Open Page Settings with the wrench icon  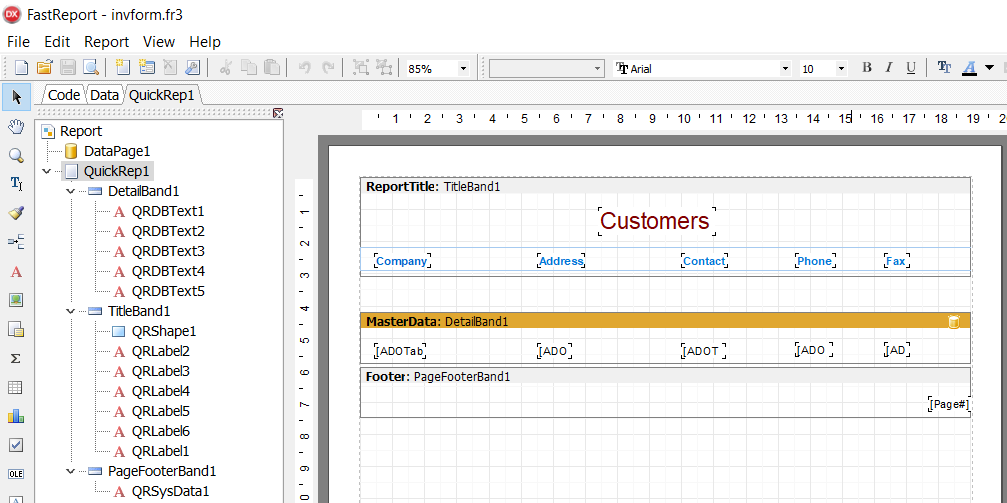click(192, 68)
